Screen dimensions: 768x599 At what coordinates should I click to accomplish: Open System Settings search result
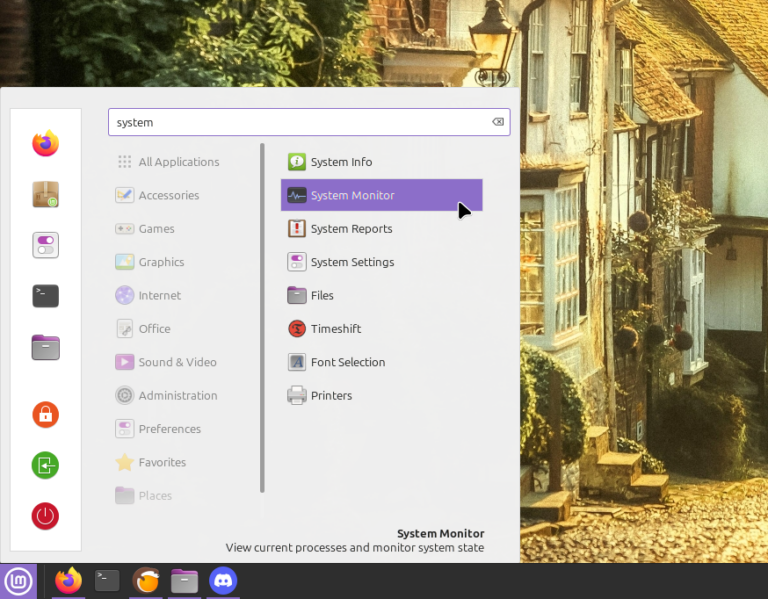[382, 262]
